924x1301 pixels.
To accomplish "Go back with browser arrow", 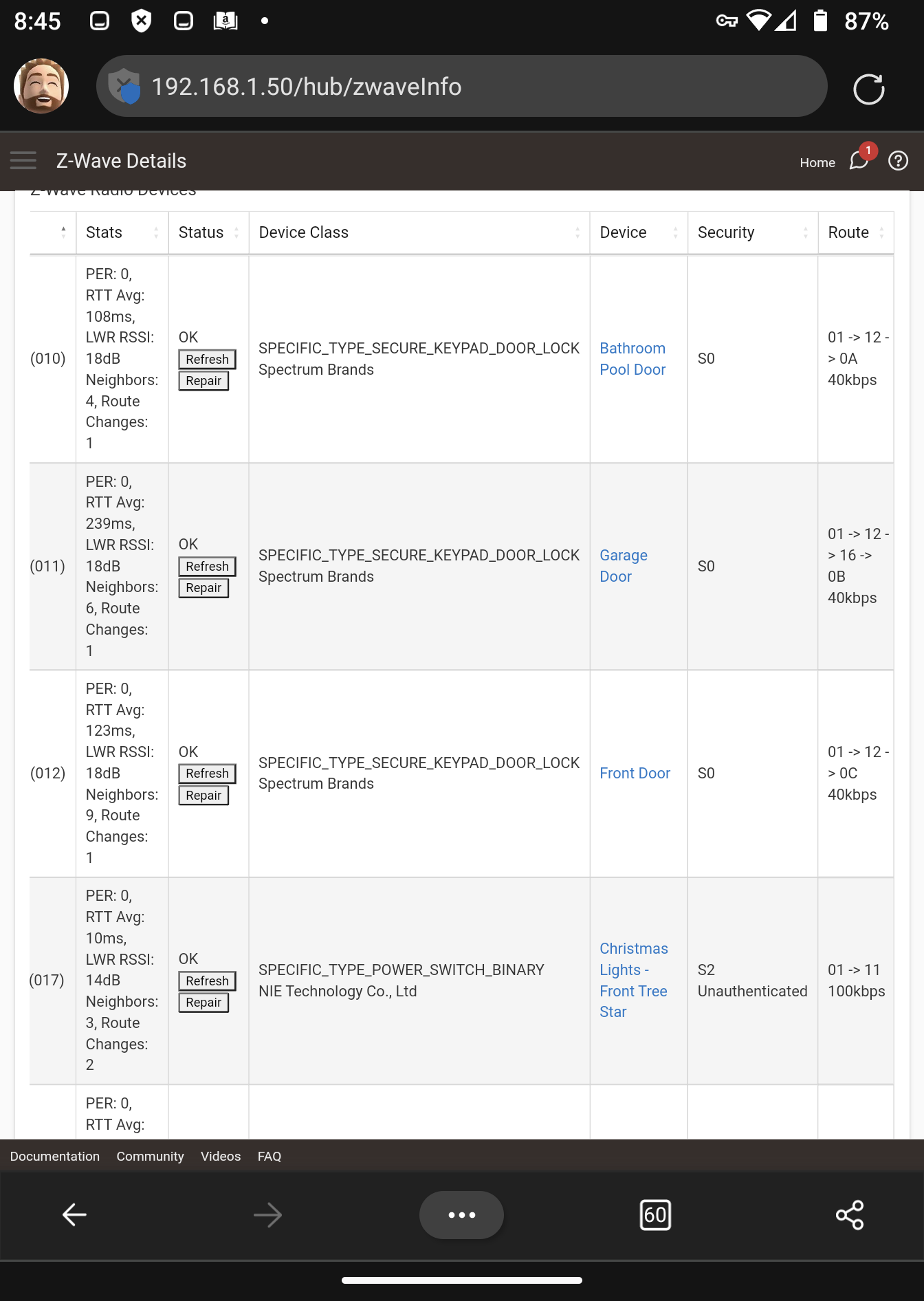I will [74, 1215].
